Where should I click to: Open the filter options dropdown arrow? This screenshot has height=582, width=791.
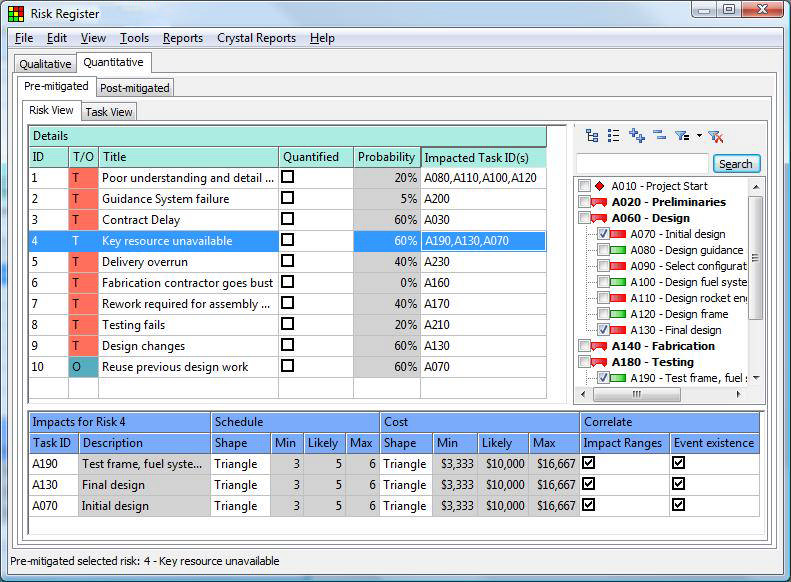tap(699, 136)
